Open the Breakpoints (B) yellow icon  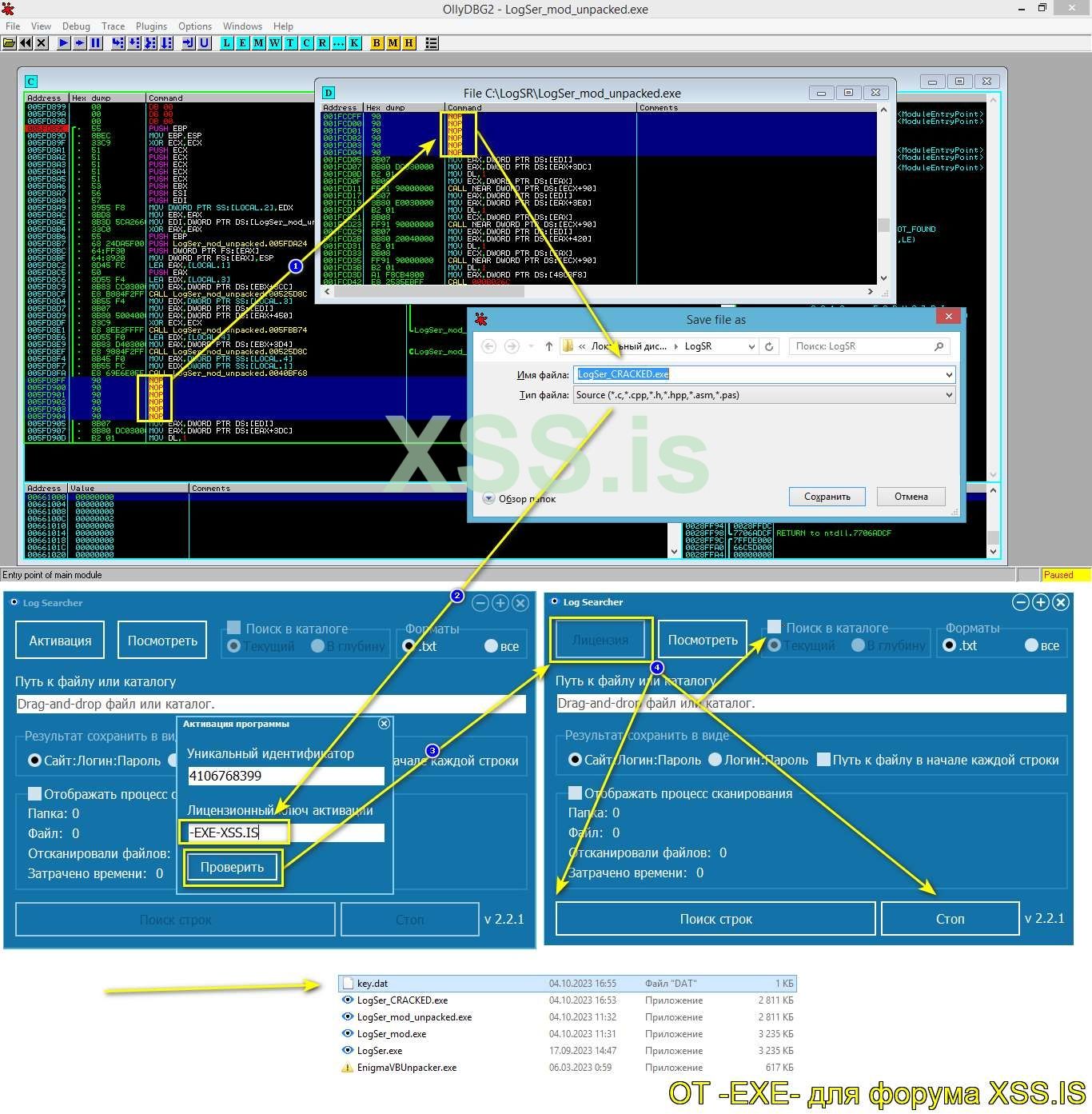377,43
